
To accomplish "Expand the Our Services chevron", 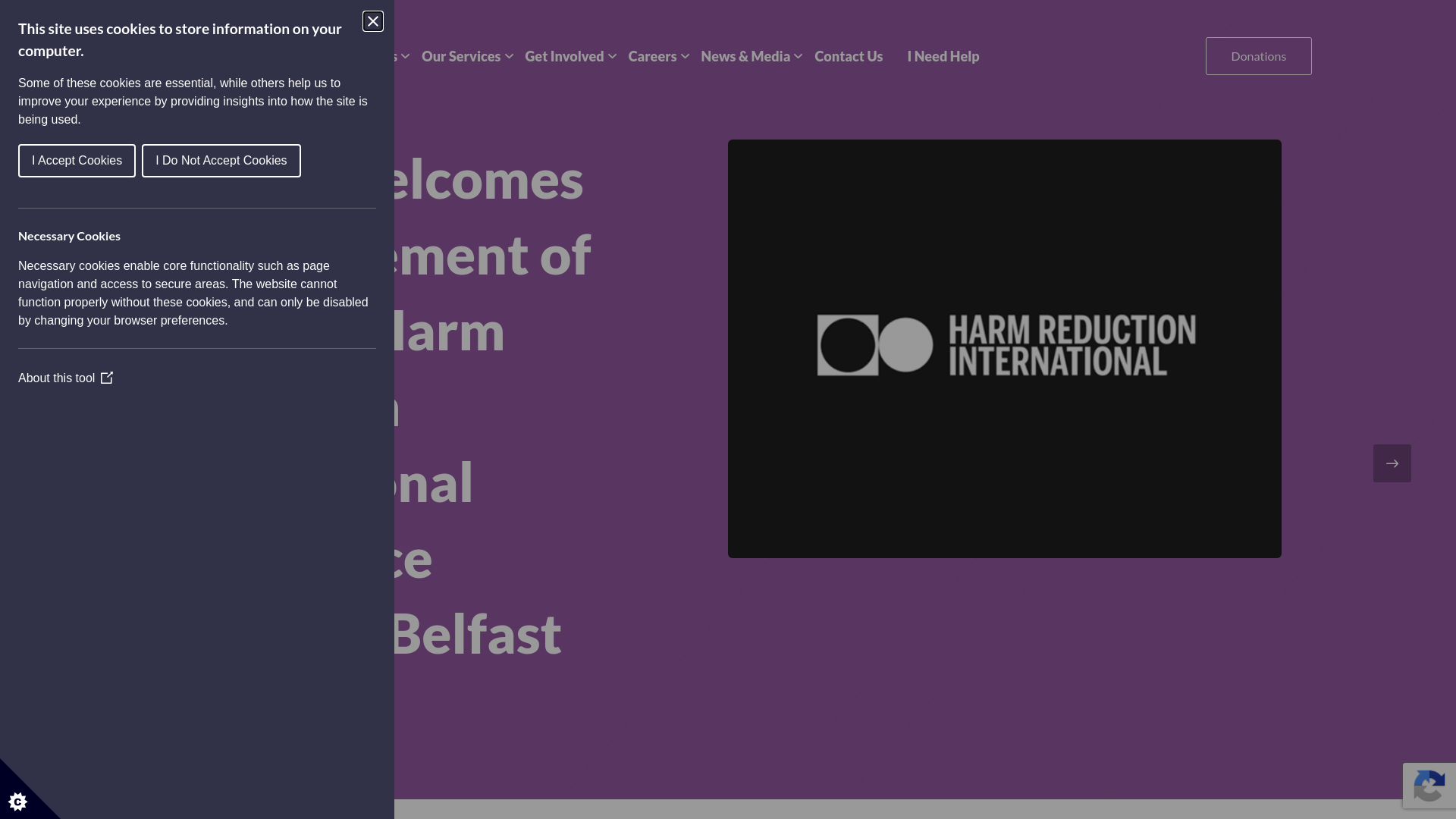I will [510, 56].
